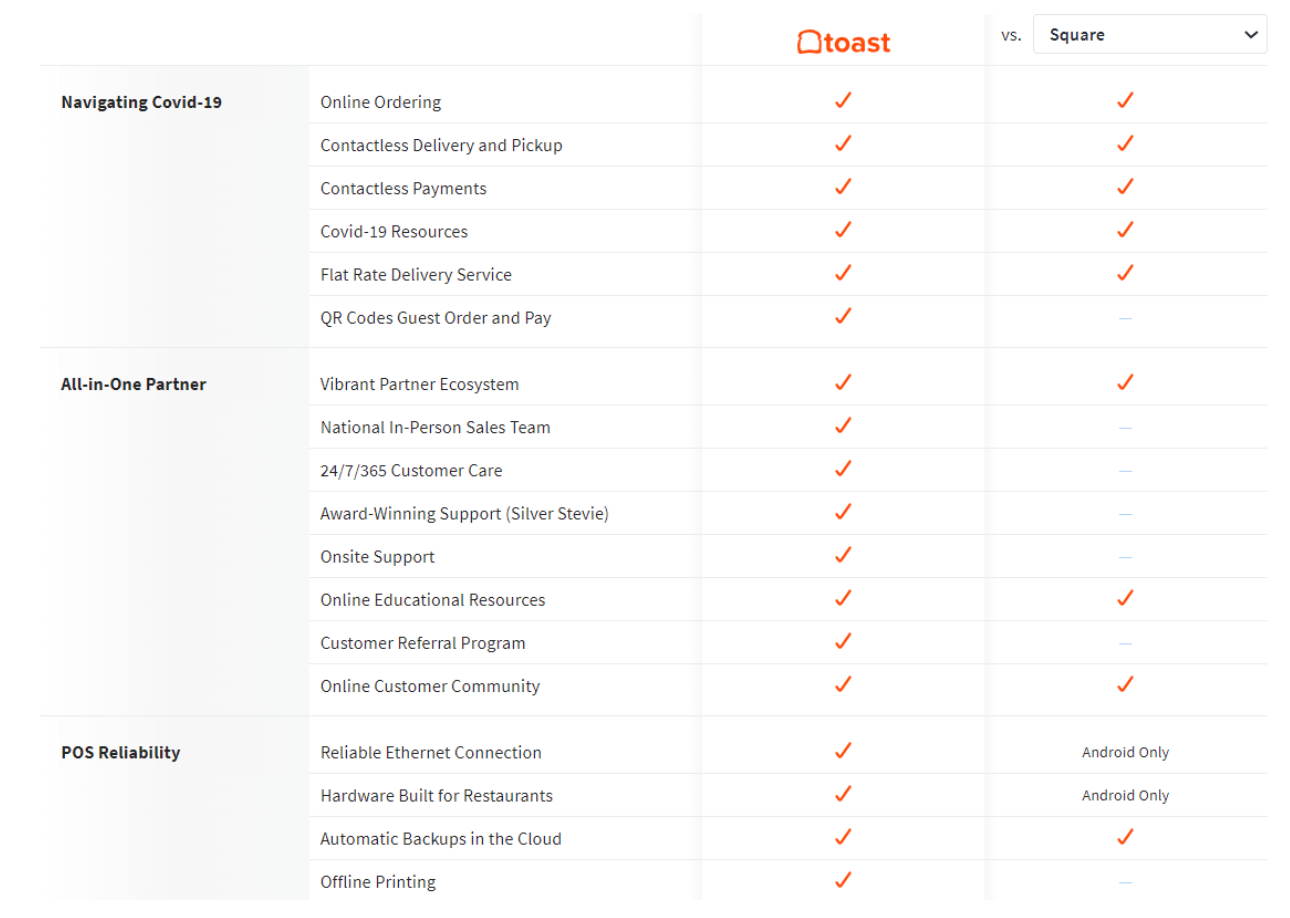
Task: Click the Contactless Delivery and Pickup label
Action: tap(441, 145)
